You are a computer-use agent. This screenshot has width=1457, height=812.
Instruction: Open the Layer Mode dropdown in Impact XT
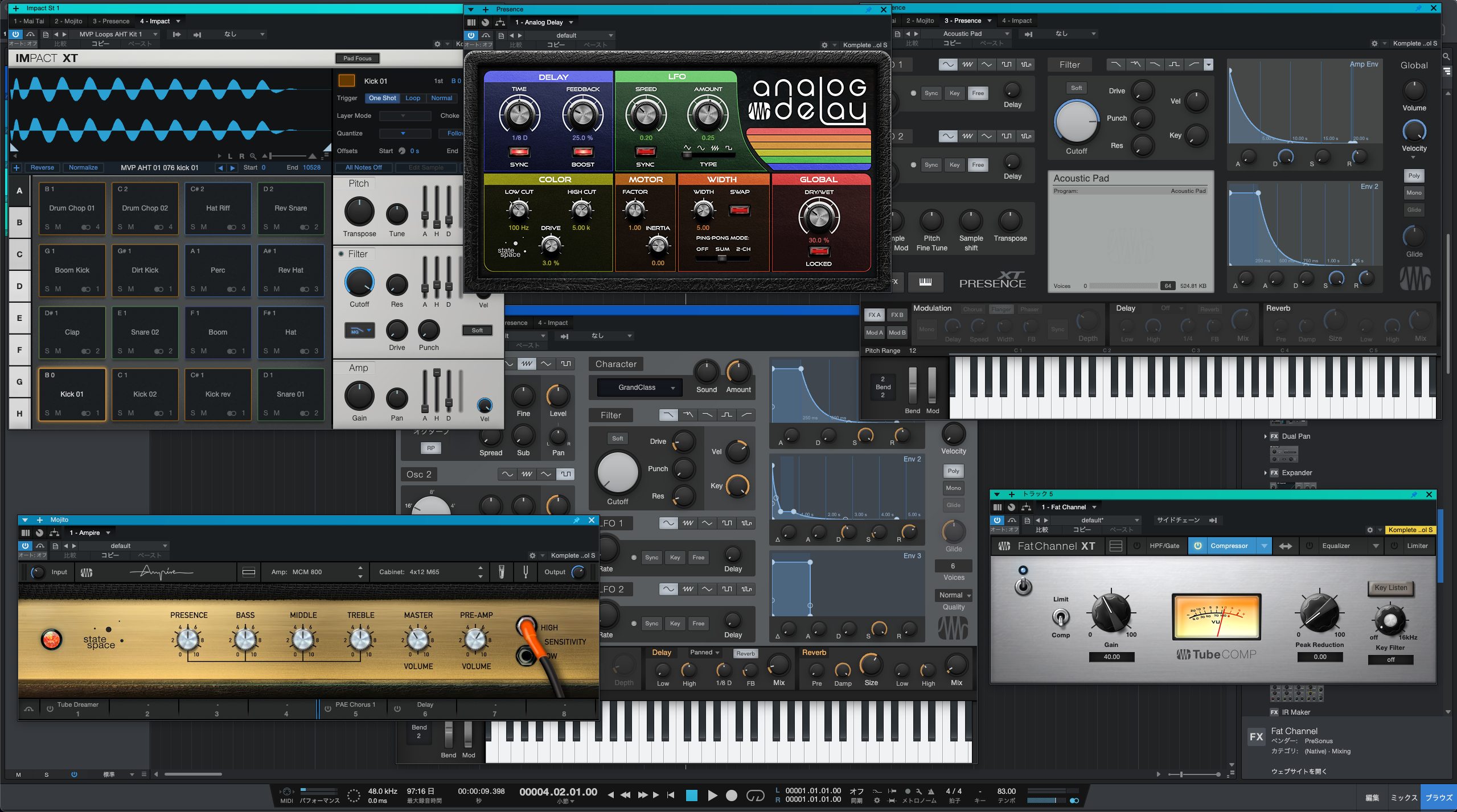pyautogui.click(x=405, y=116)
